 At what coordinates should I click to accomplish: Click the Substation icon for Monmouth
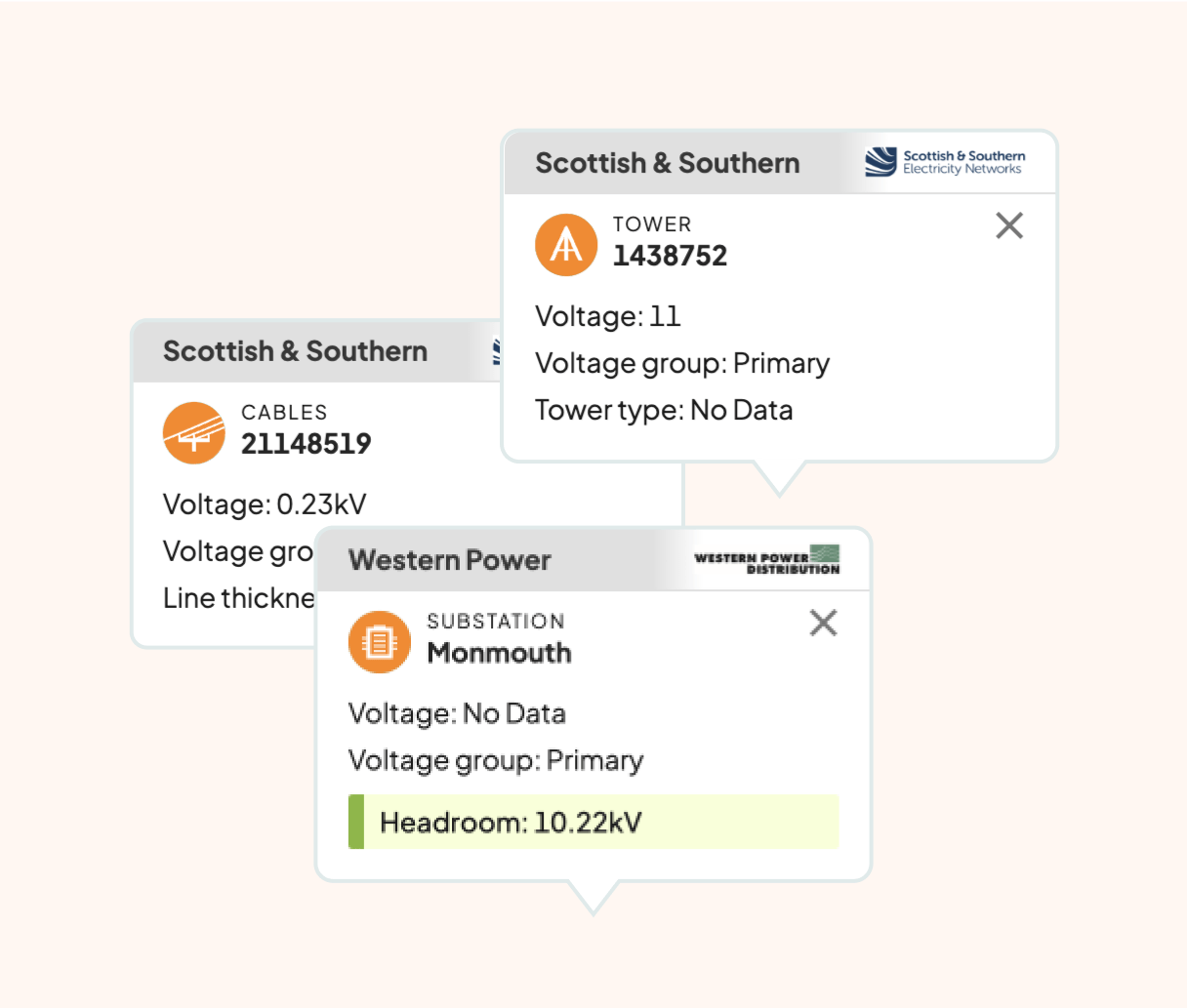point(380,641)
